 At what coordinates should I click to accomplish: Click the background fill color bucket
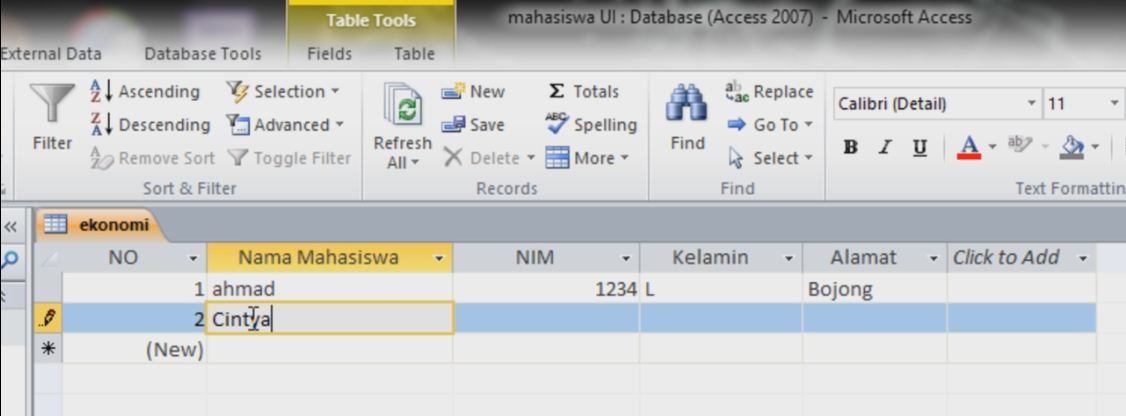click(x=1072, y=147)
